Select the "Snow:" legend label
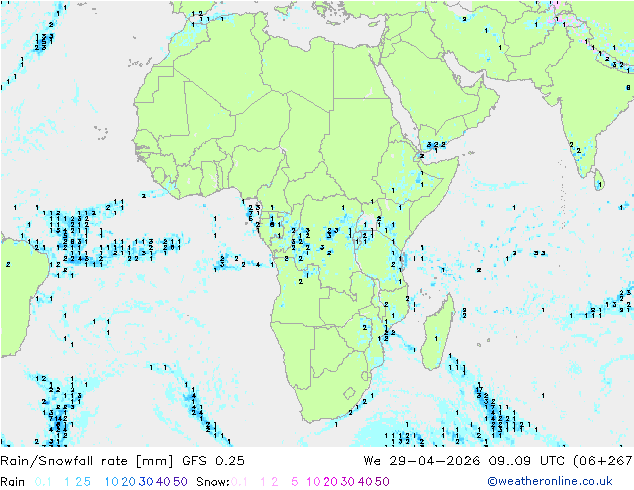 point(213,482)
